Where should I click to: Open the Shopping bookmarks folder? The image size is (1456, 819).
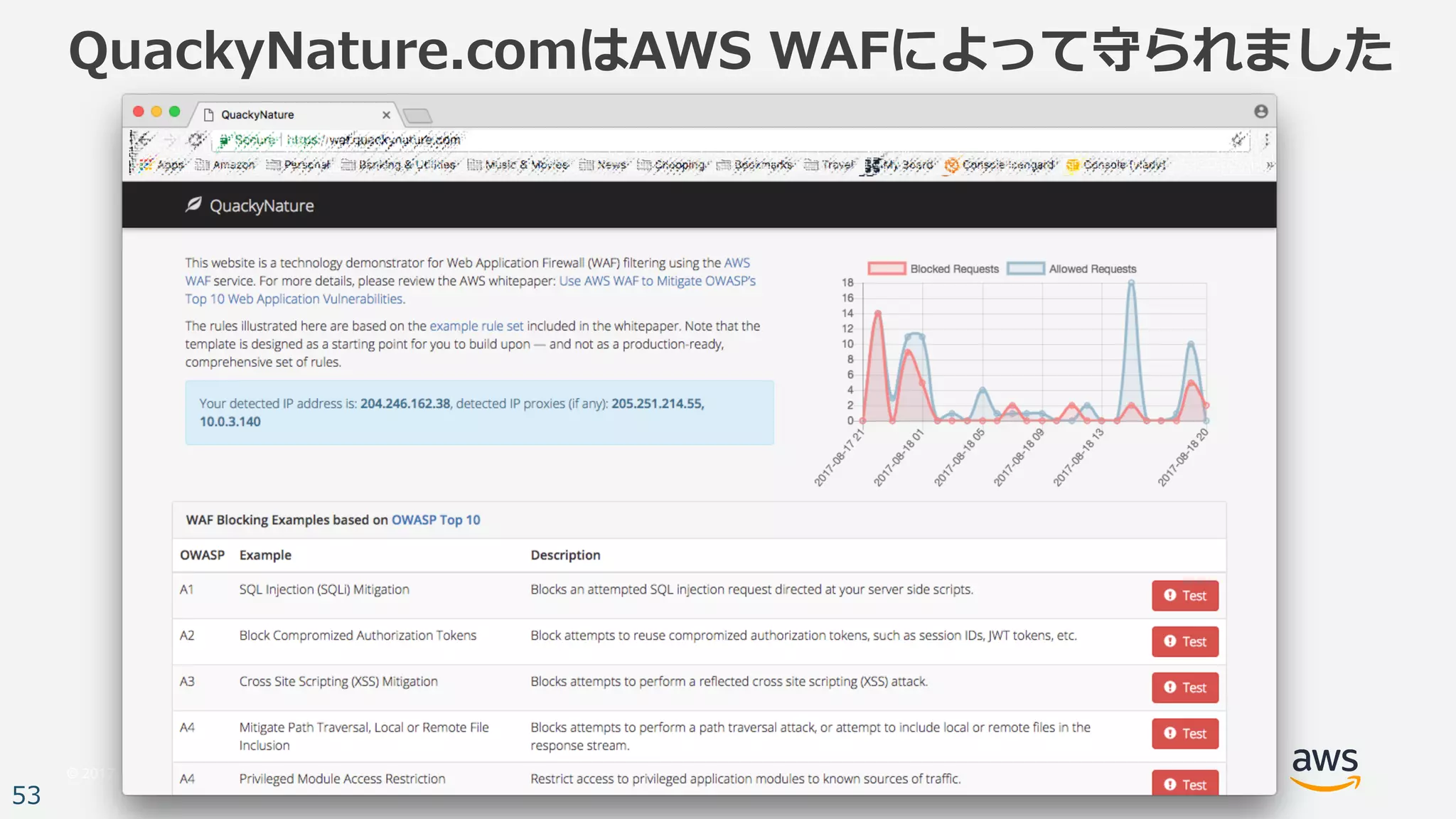(x=671, y=165)
